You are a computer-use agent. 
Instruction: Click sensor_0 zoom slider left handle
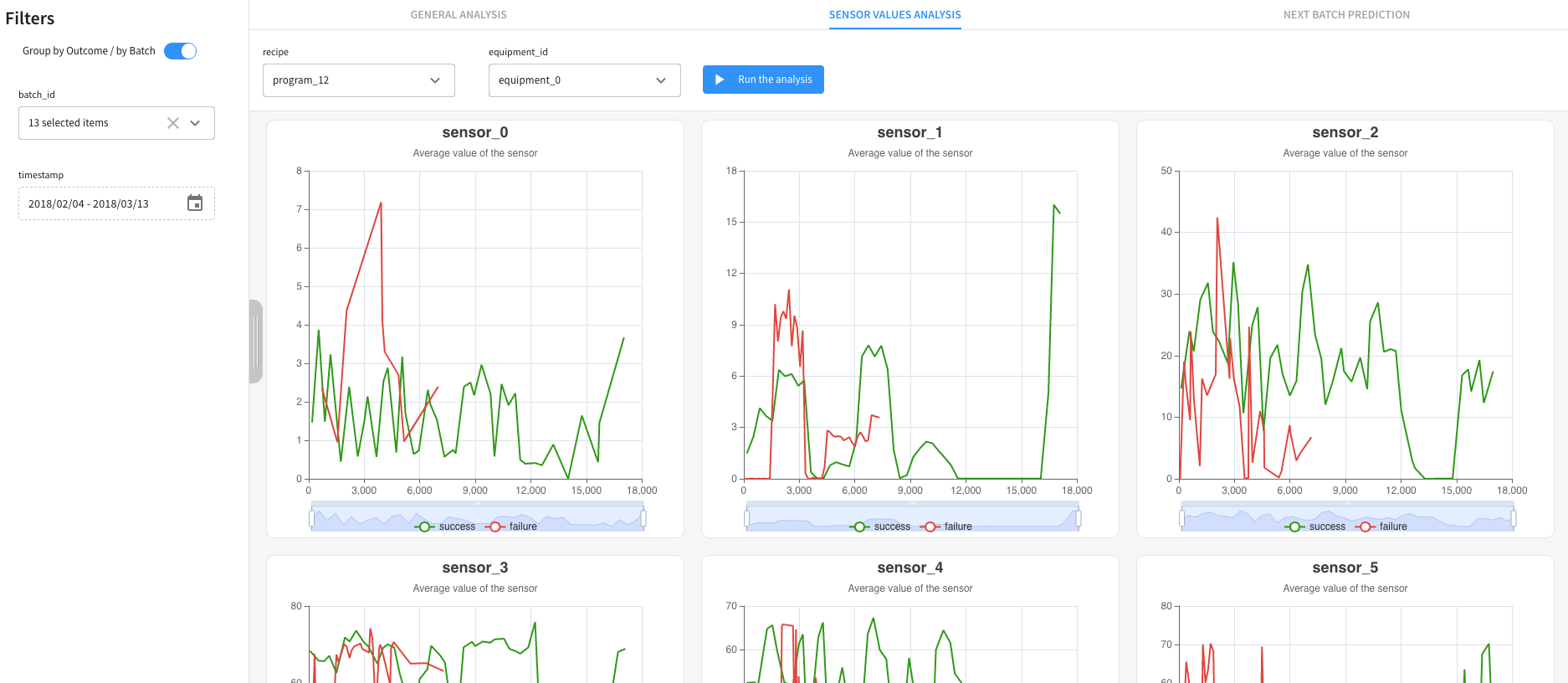(311, 519)
